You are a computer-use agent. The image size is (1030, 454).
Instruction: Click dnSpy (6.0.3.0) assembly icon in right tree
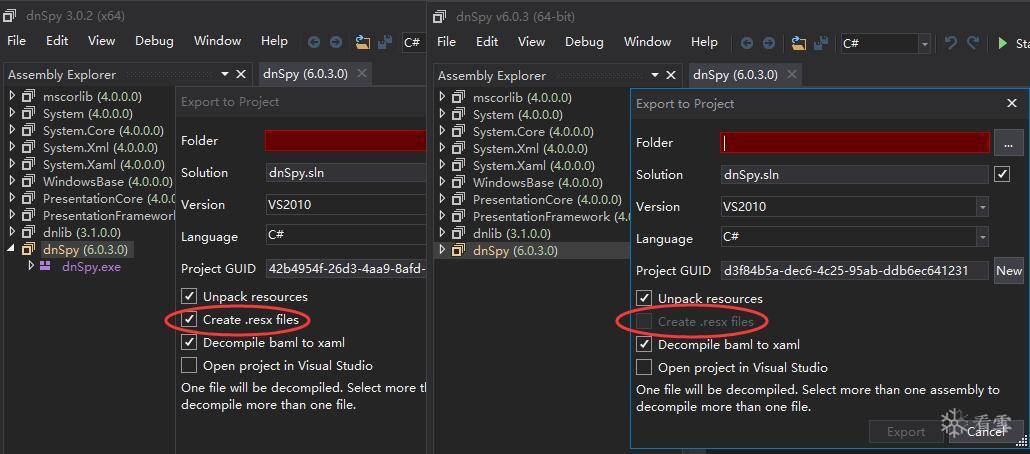[x=459, y=250]
